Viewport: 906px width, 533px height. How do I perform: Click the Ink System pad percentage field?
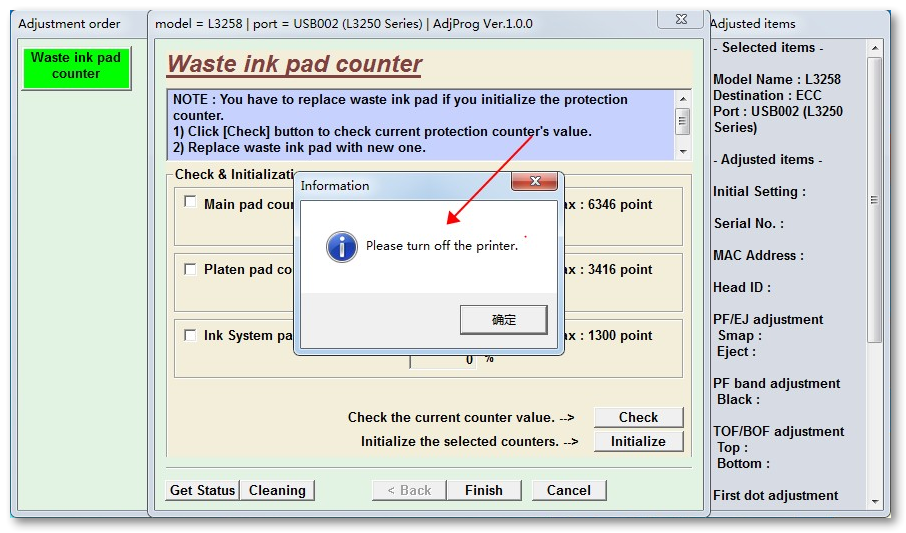(x=443, y=360)
